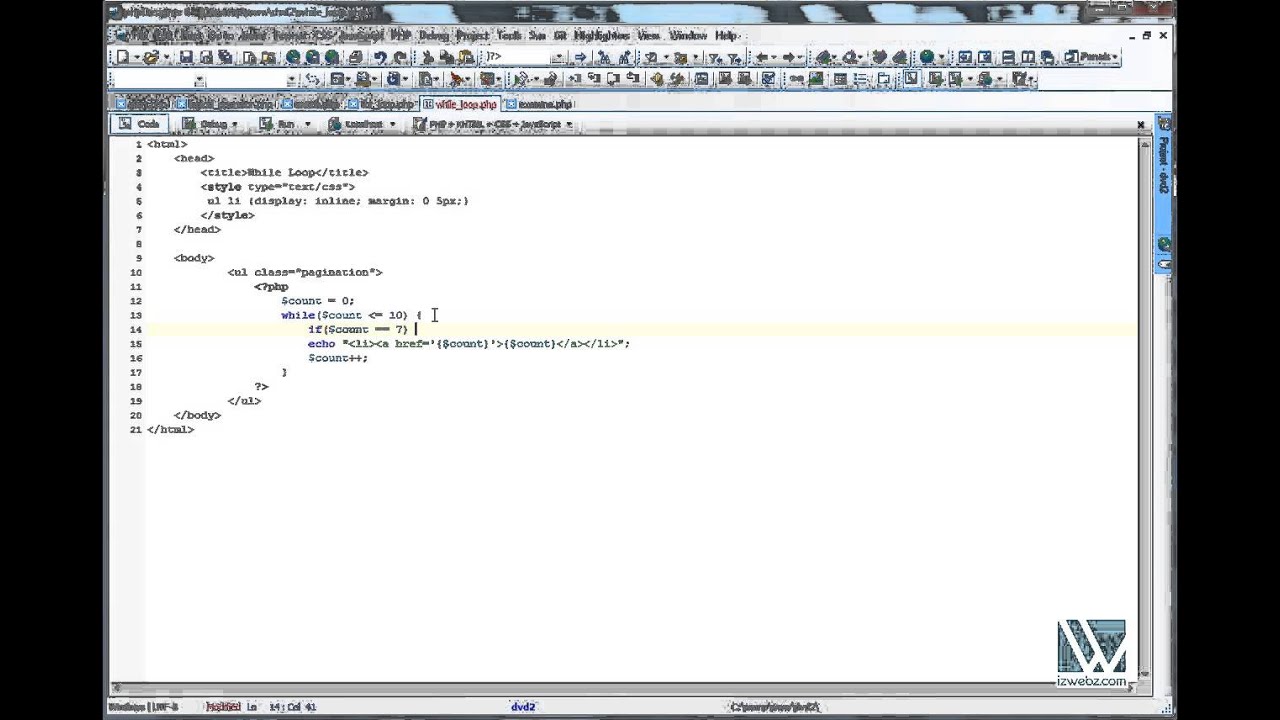1280x720 pixels.
Task: Click the echo statement on line 15
Action: point(469,344)
